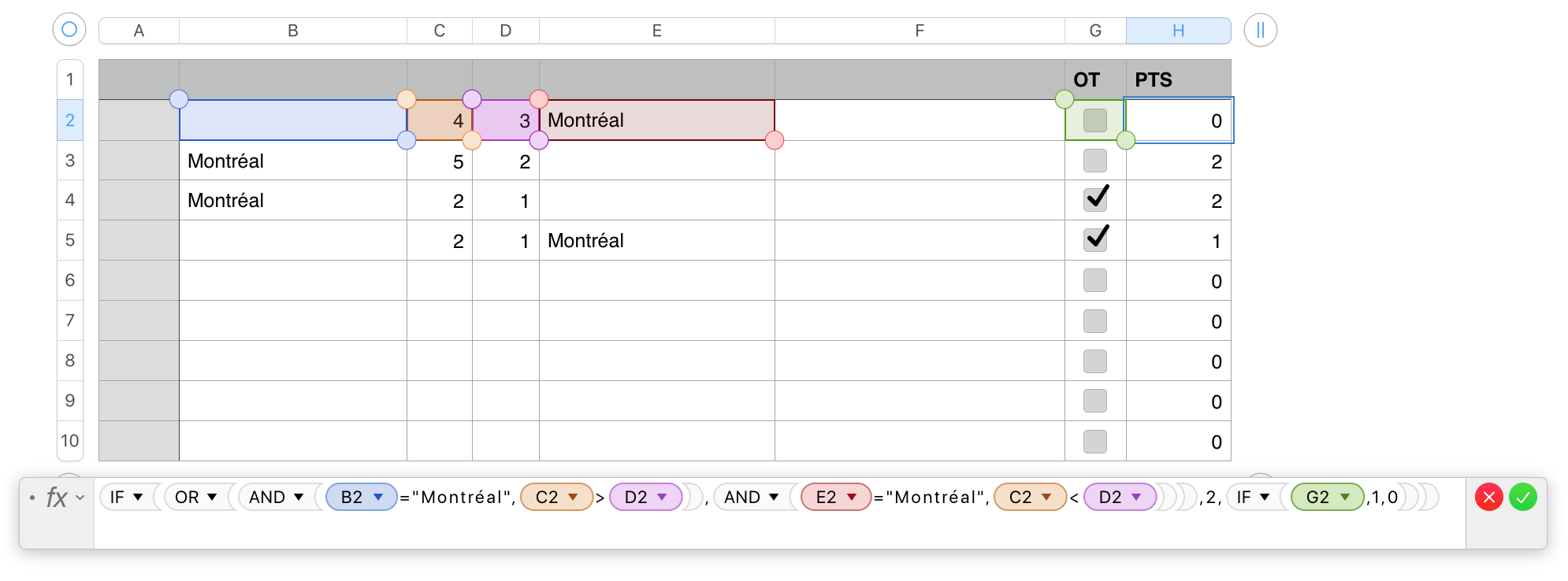
Task: Select the red E2 cell reference token
Action: [835, 497]
